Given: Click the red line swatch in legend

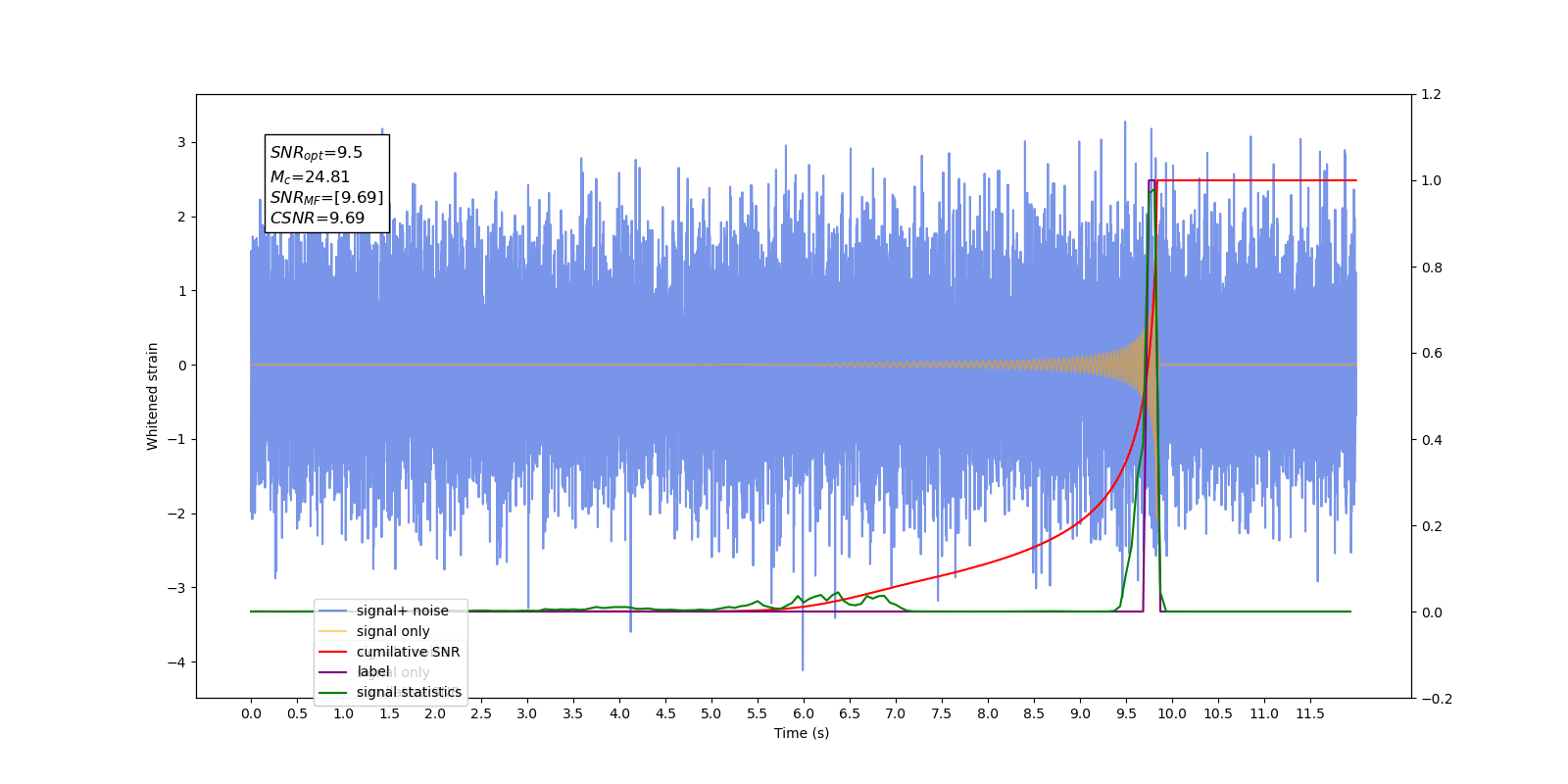Looking at the screenshot, I should tap(333, 652).
